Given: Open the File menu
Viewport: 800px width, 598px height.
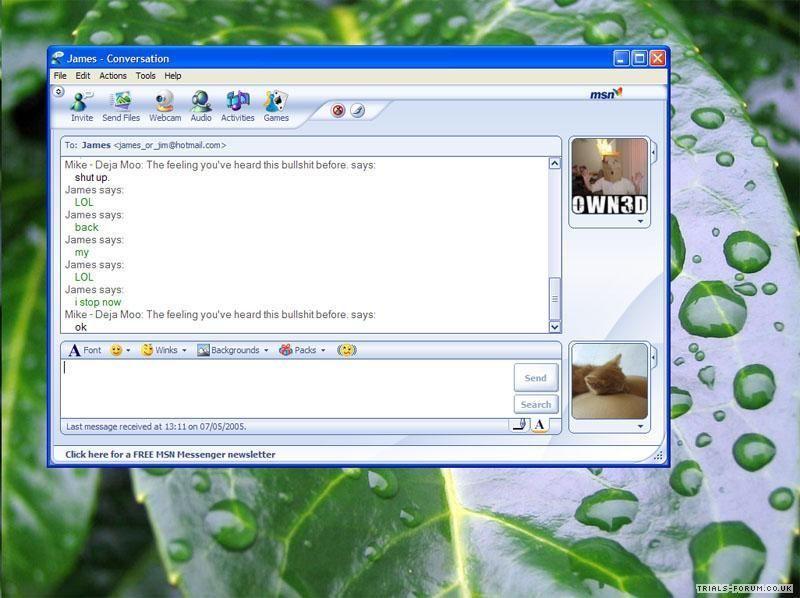Looking at the screenshot, I should click(60, 76).
